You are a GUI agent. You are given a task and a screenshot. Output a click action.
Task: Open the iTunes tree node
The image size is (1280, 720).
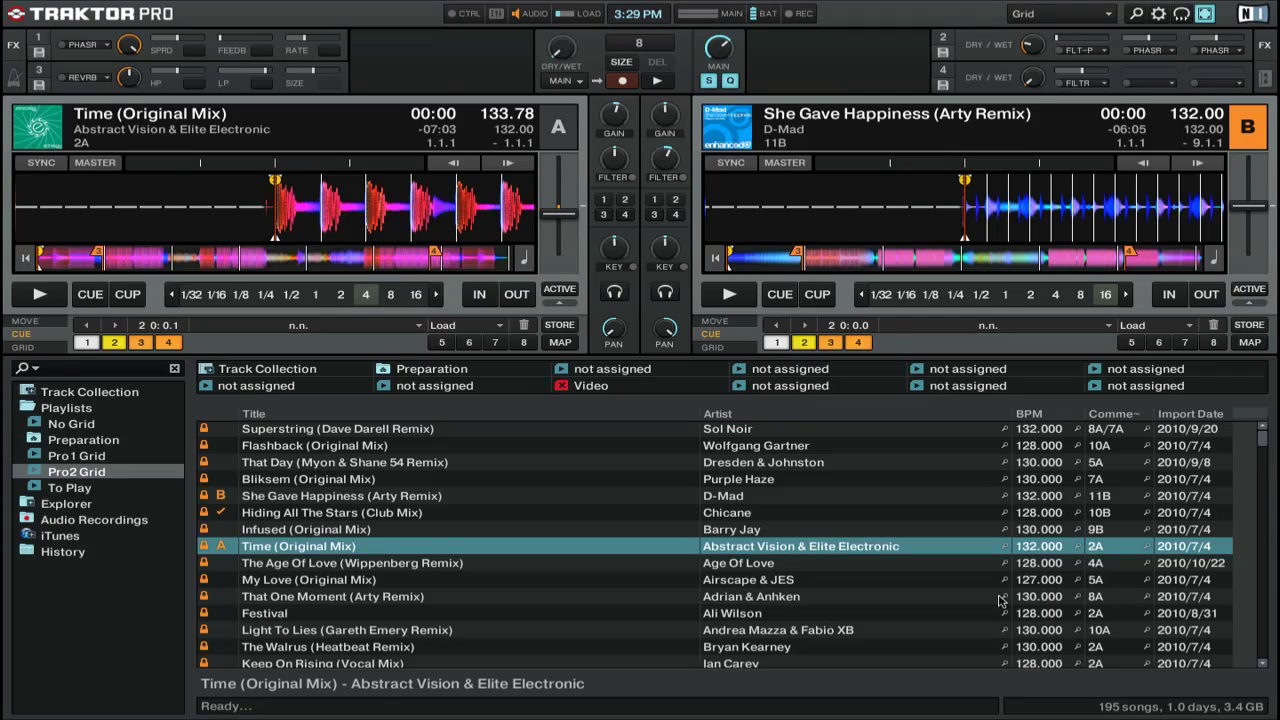tap(59, 536)
